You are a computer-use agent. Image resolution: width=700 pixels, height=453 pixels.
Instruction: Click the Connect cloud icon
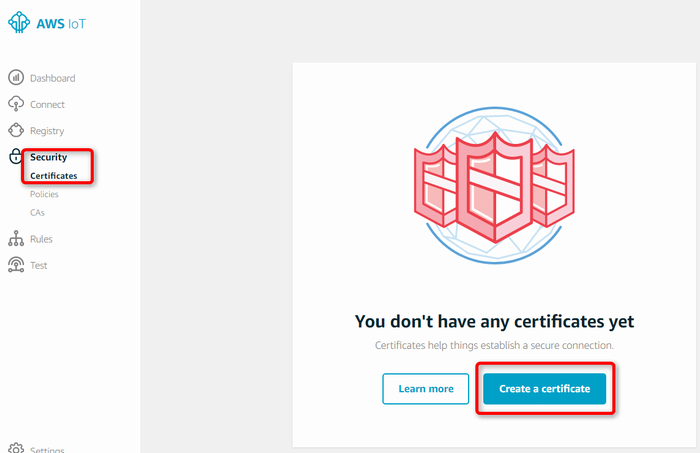click(x=16, y=104)
